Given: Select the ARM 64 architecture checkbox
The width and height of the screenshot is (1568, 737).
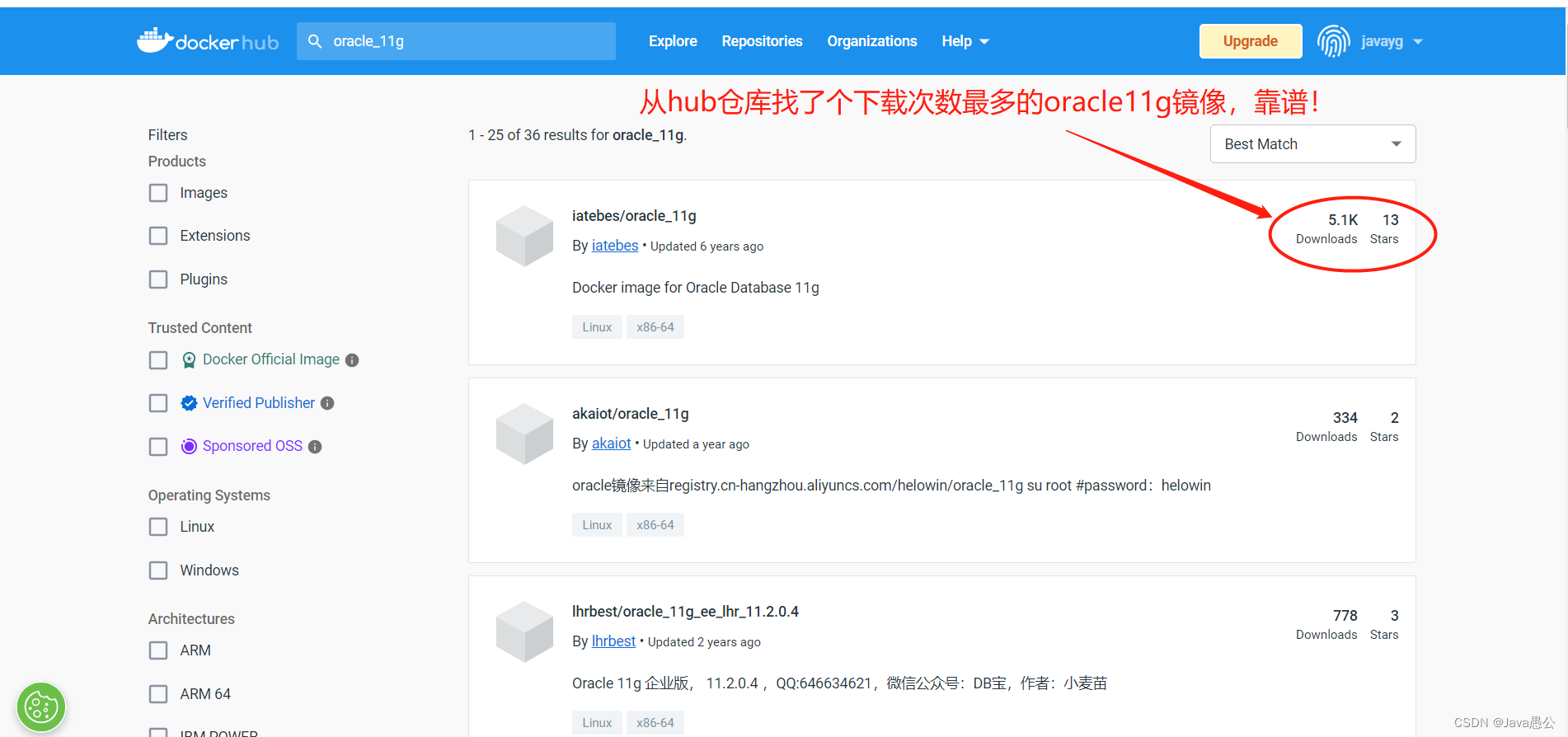Looking at the screenshot, I should click(158, 694).
